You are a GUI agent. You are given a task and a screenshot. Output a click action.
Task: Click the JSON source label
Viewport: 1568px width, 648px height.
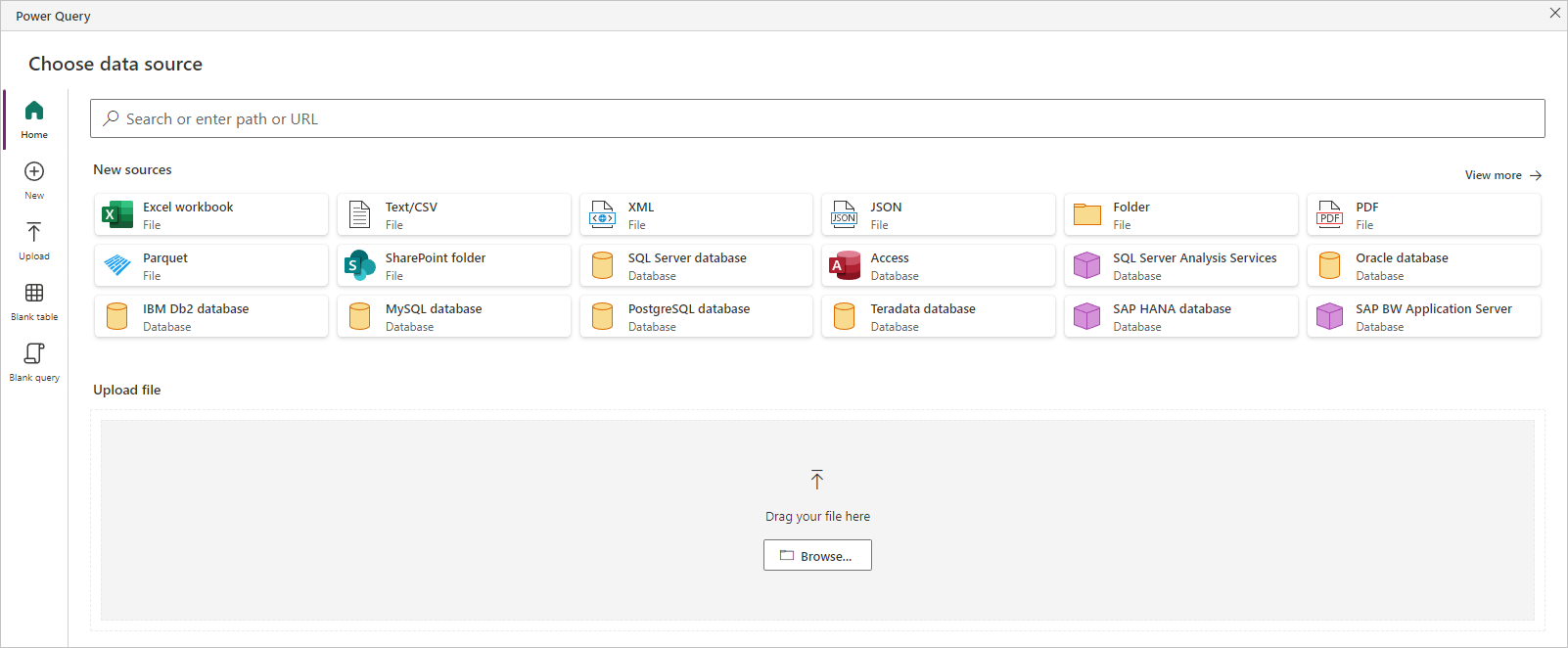click(x=887, y=207)
